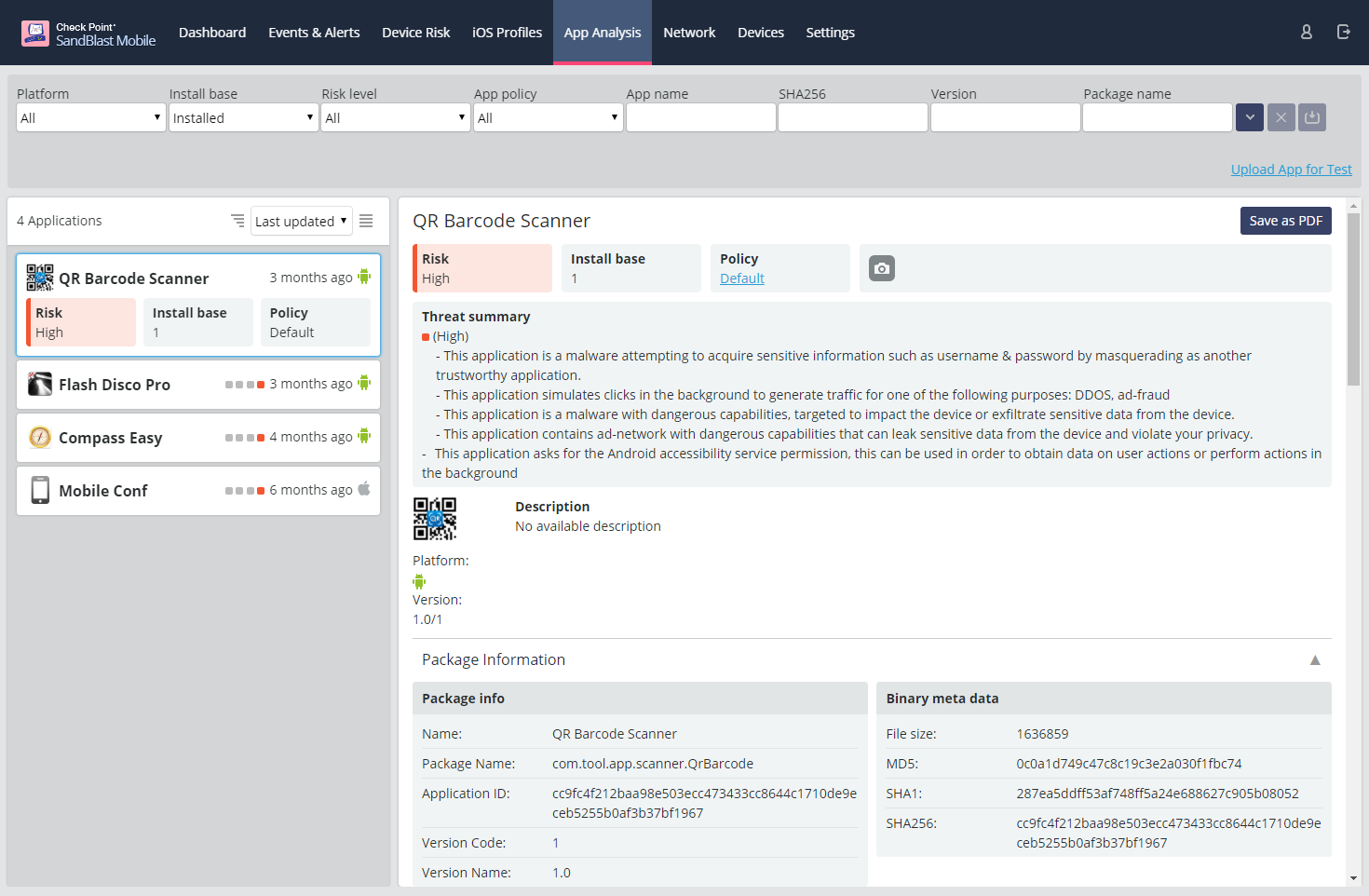Image resolution: width=1369 pixels, height=896 pixels.
Task: Open Events & Alerts tab
Action: 314,33
